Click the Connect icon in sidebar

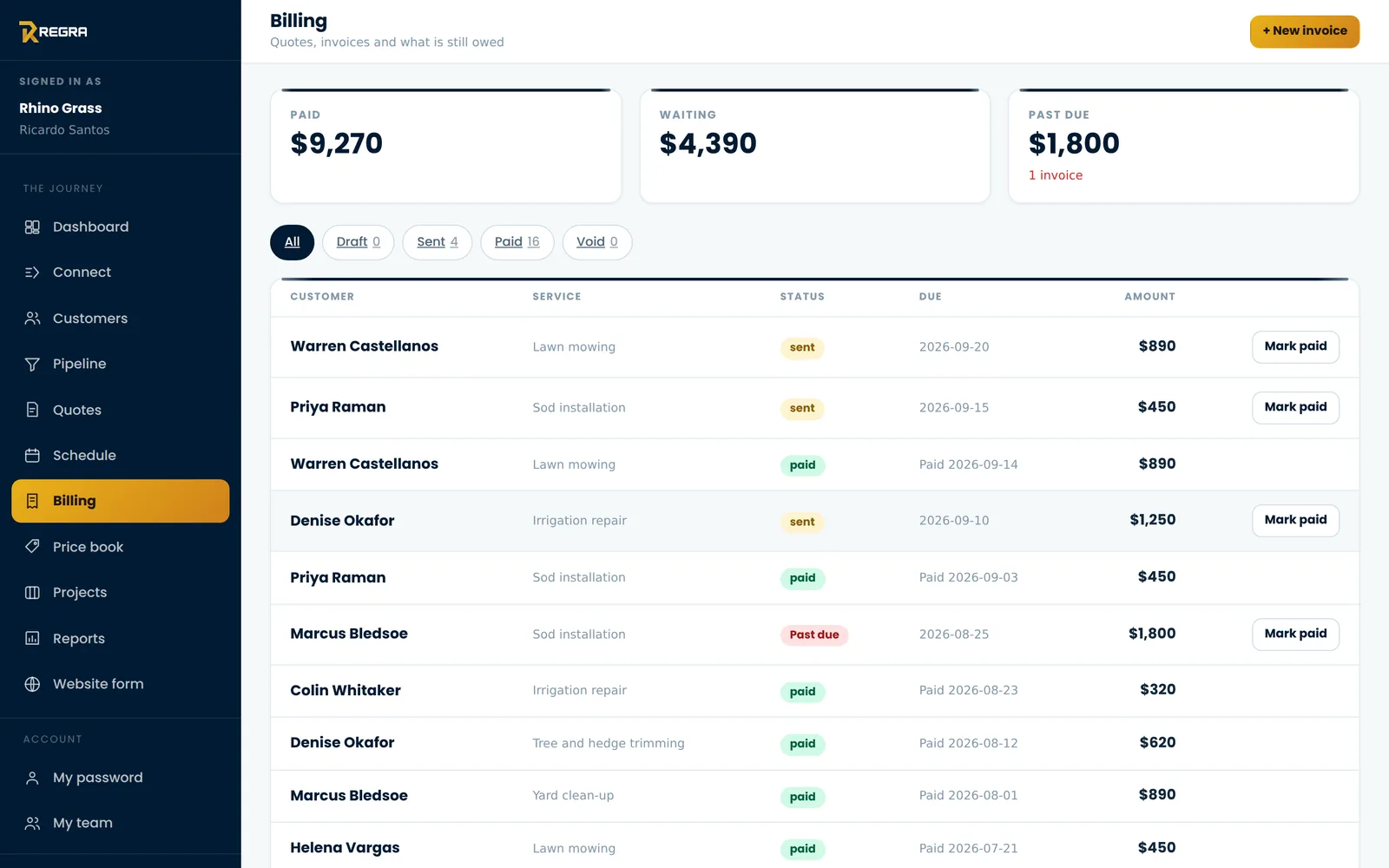32,273
